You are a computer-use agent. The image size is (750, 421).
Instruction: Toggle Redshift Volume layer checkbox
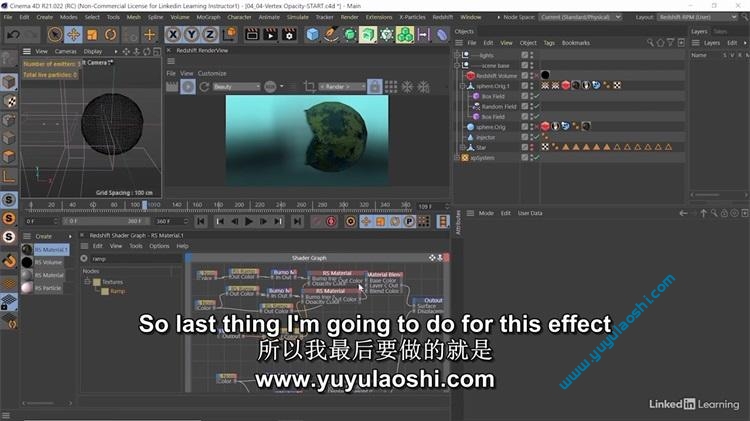click(525, 76)
